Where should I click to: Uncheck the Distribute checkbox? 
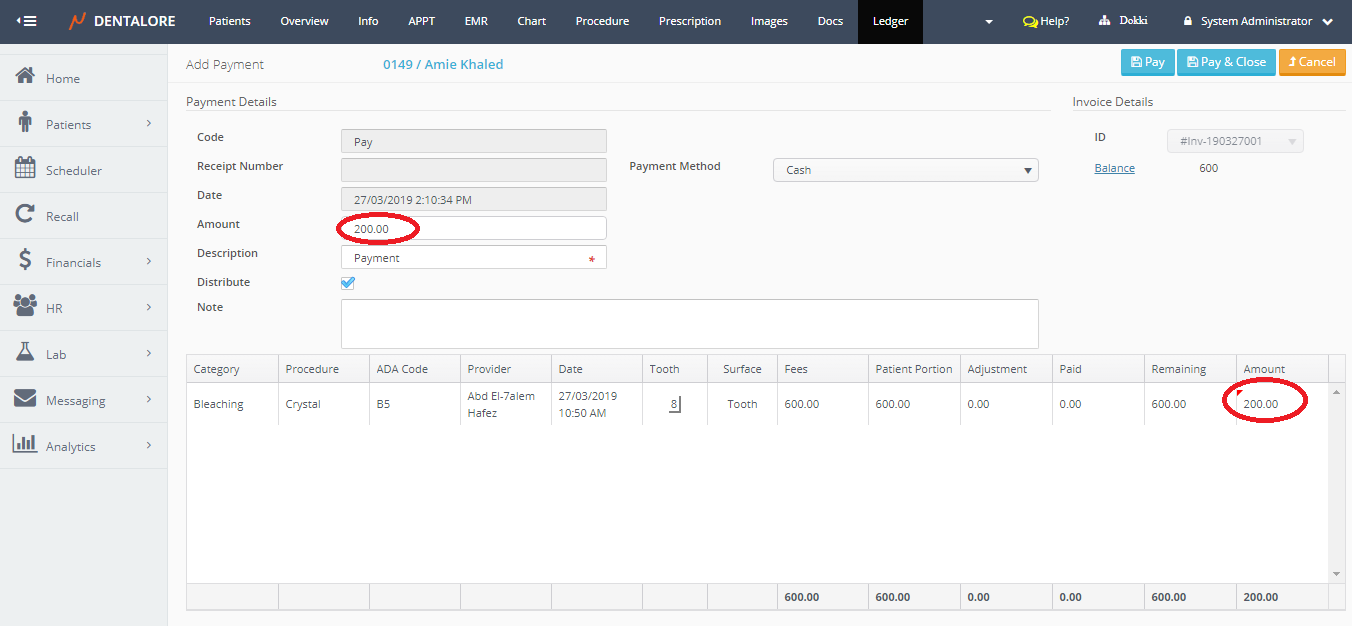click(x=348, y=283)
